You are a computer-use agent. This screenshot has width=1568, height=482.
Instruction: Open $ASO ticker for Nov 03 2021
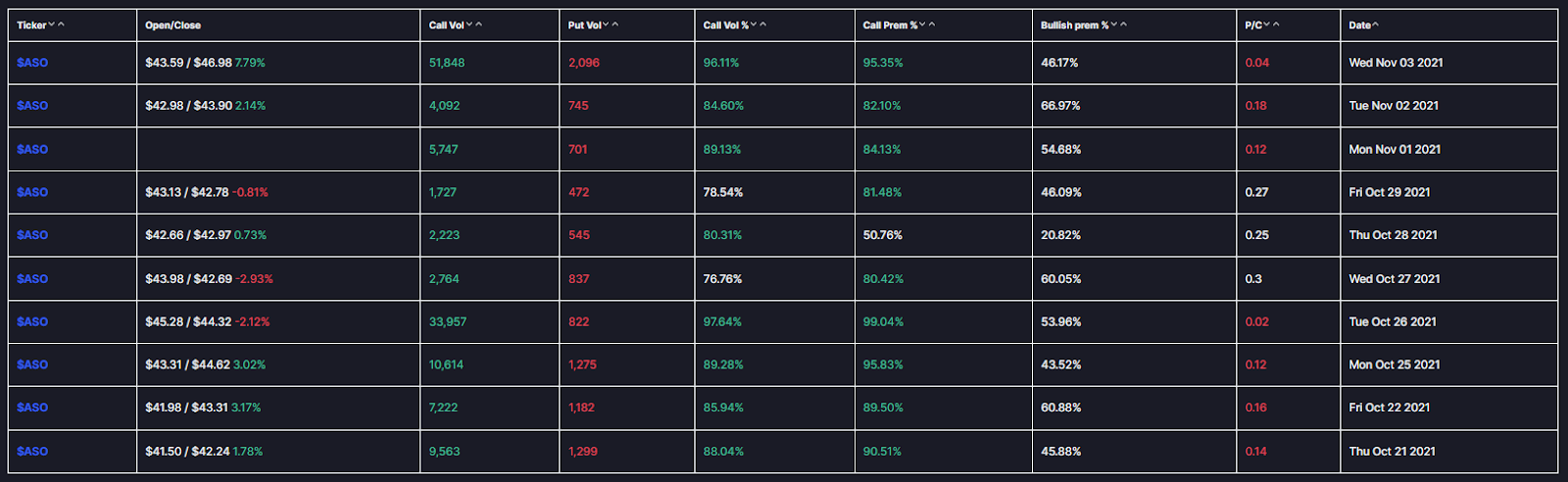[32, 63]
